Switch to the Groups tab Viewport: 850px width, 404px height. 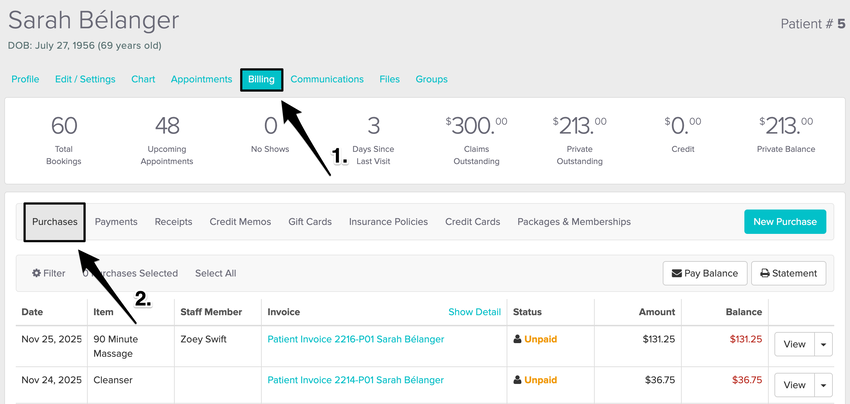pyautogui.click(x=432, y=79)
